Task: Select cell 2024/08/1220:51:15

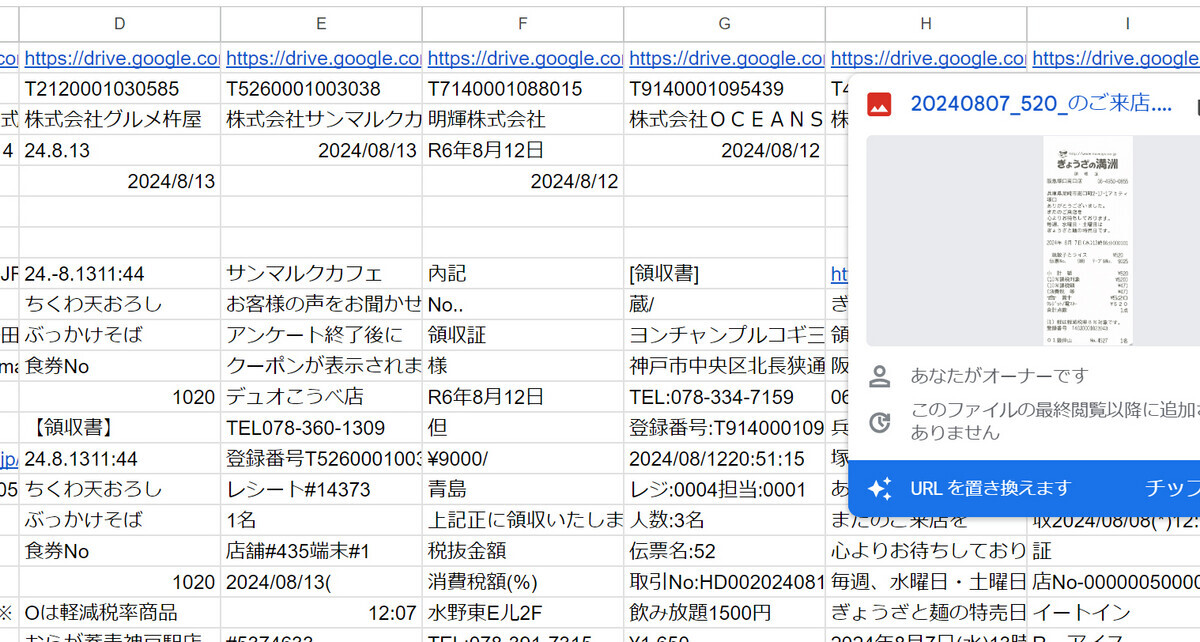Action: point(724,459)
